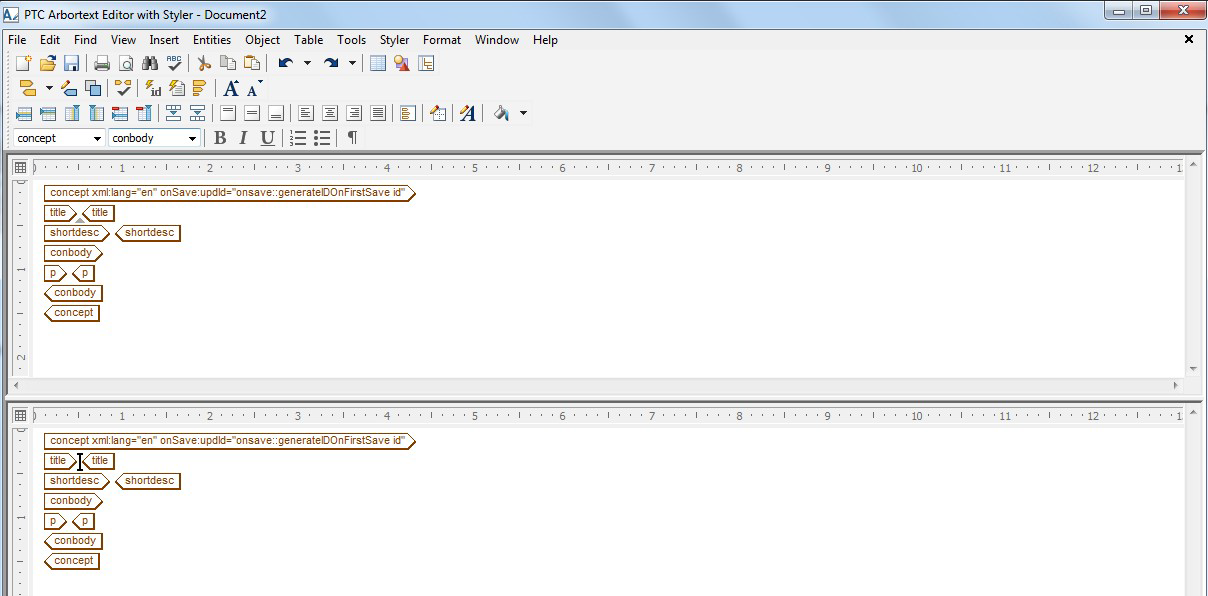Viewport: 1208px width, 596px height.
Task: Click the title start tag in upper pane
Action: (59, 213)
